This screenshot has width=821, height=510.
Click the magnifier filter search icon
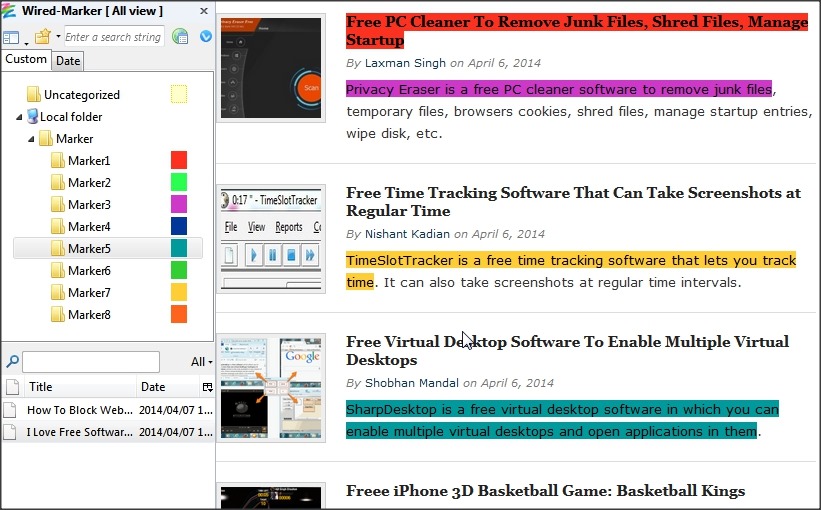[x=12, y=361]
